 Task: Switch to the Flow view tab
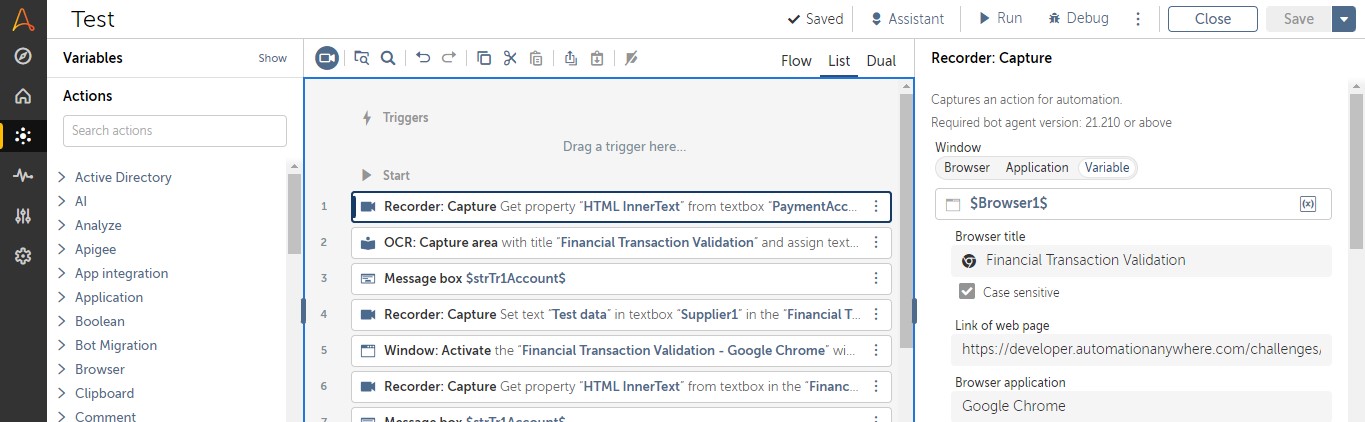[796, 61]
